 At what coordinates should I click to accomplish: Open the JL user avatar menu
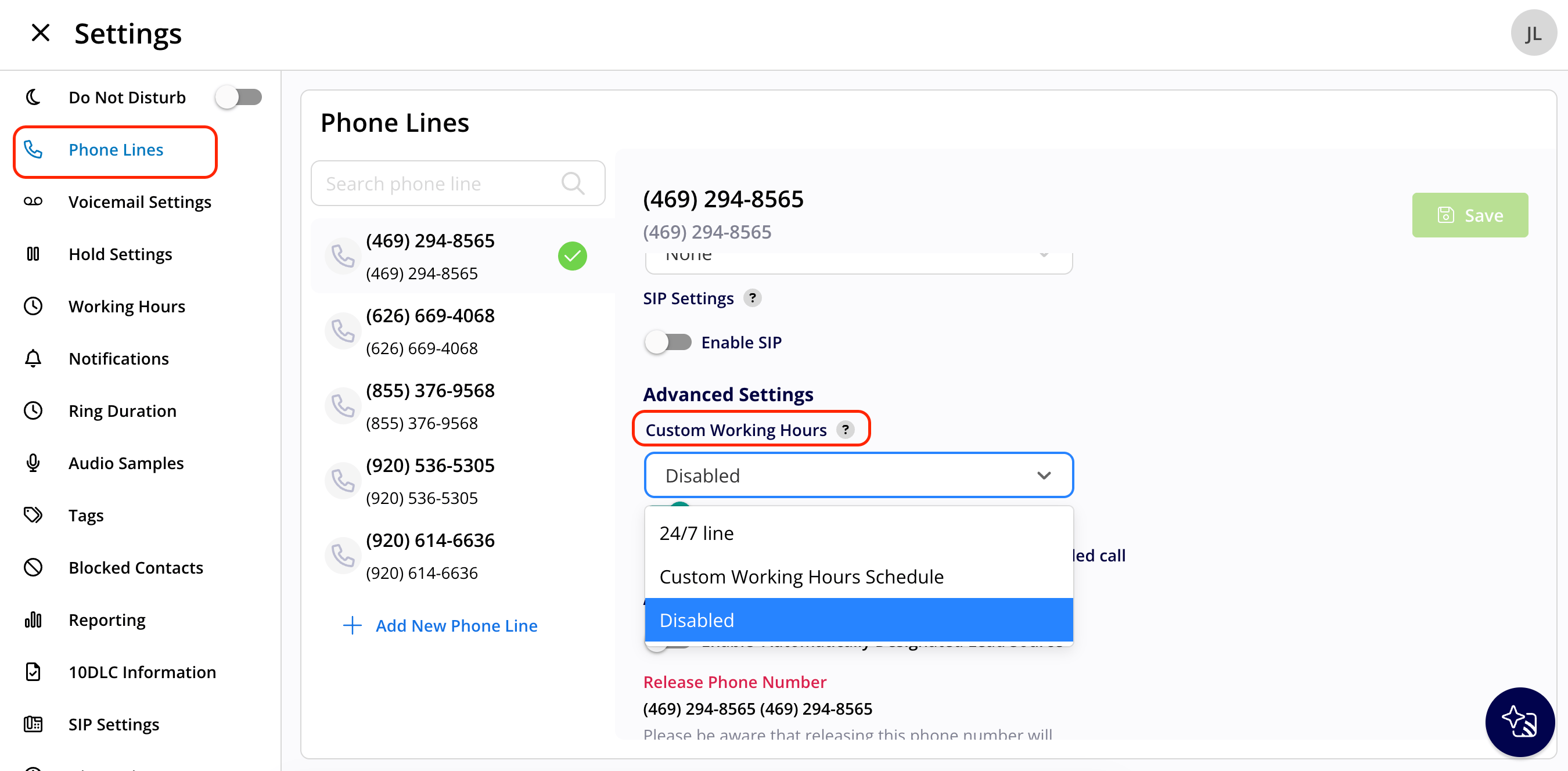(x=1533, y=34)
